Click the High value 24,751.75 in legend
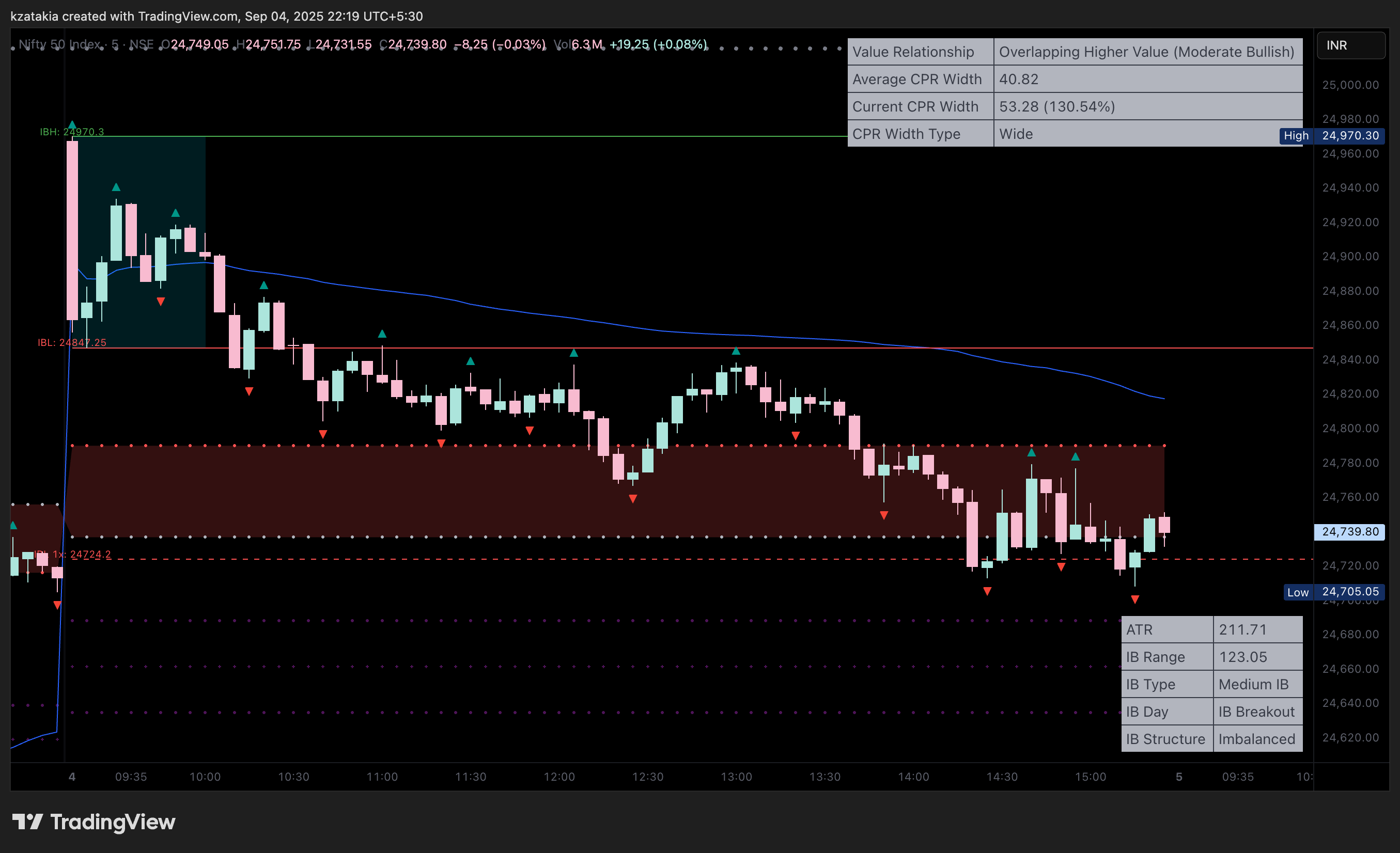 pos(273,44)
